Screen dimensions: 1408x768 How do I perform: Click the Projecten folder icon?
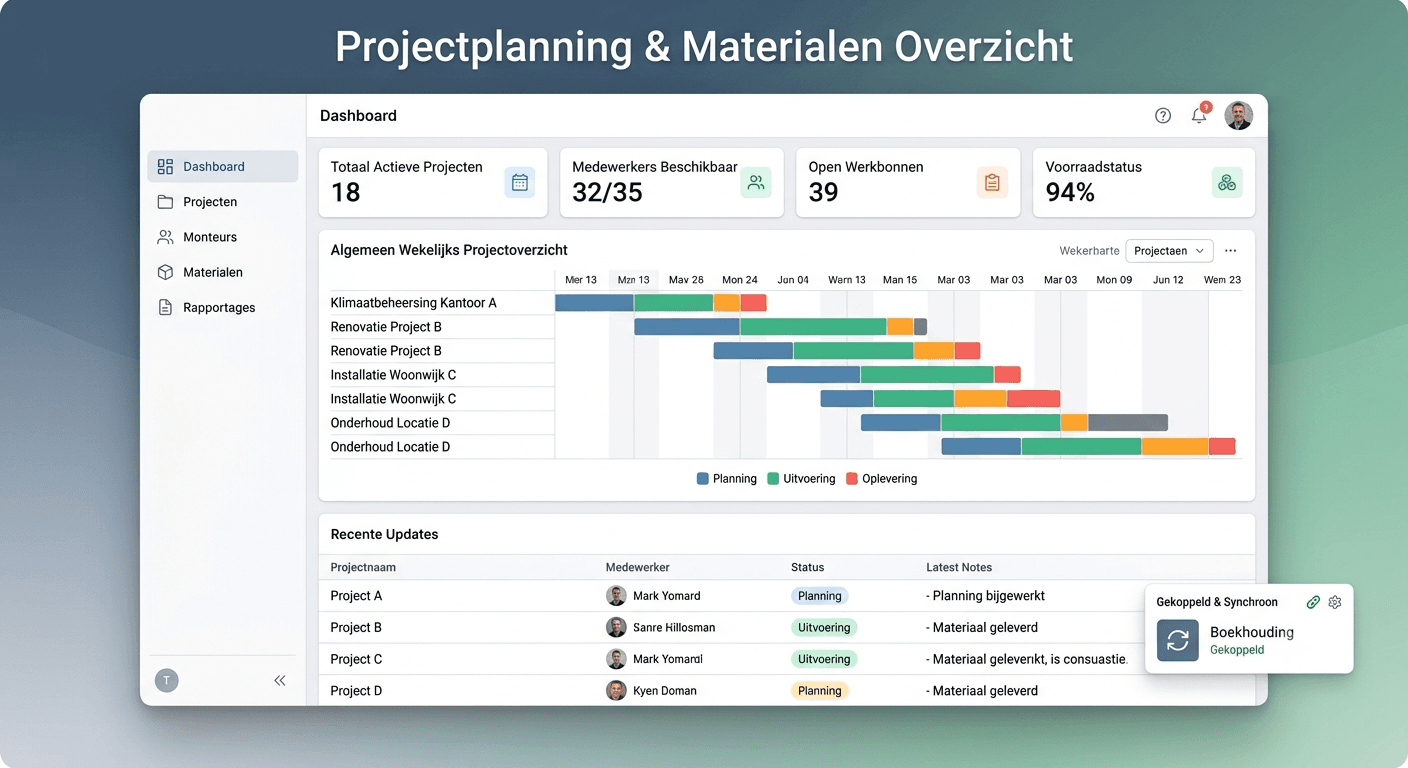166,202
